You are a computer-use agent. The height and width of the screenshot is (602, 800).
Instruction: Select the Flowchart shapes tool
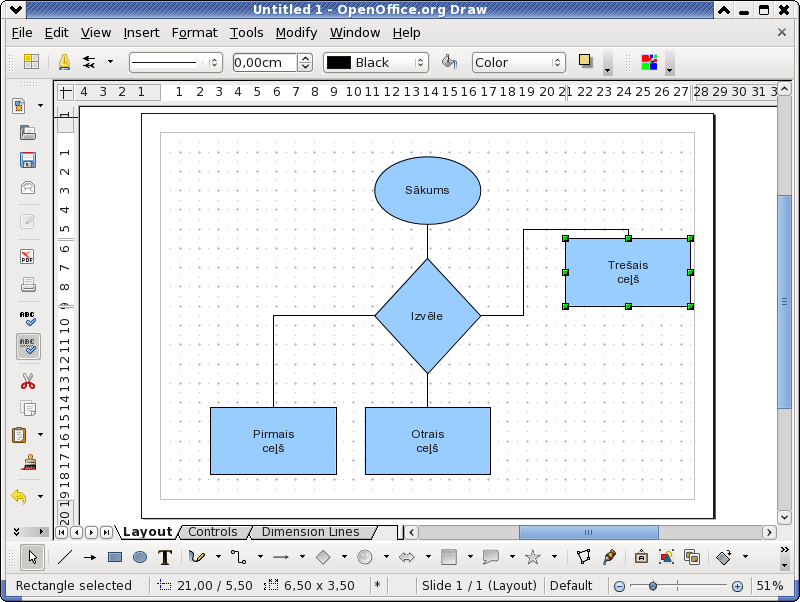[x=449, y=557]
